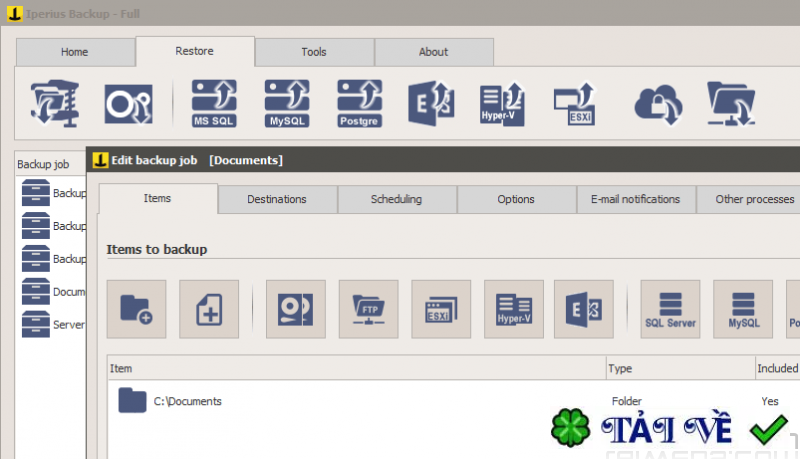Screen dimensions: 800x459
Task: Click the cloud restore icon
Action: 658,105
